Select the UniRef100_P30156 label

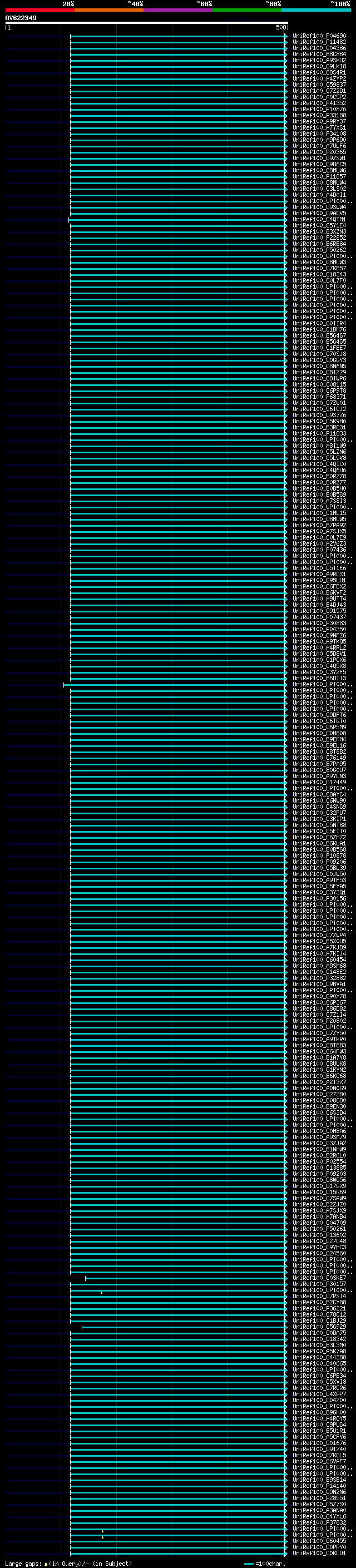pyautogui.click(x=319, y=898)
